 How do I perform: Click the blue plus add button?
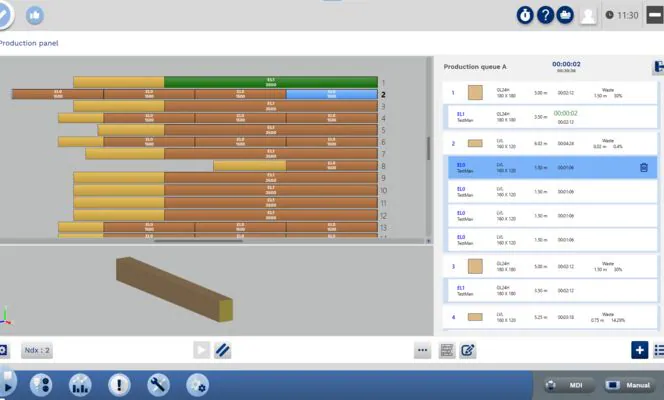pos(639,350)
